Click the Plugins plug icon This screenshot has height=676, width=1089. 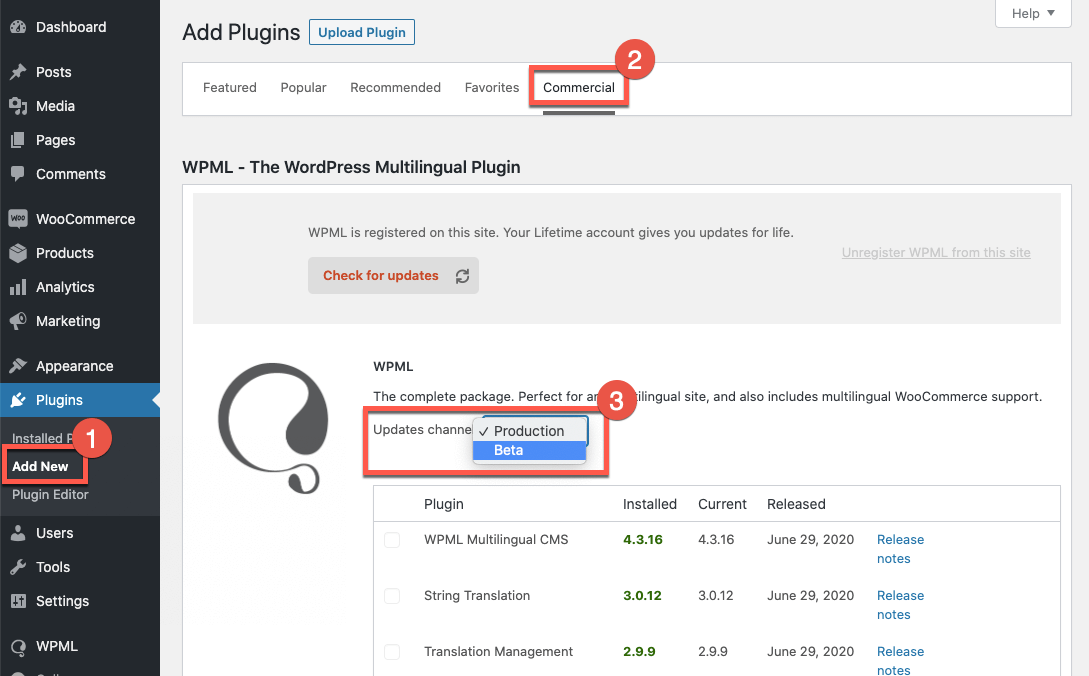tap(18, 400)
